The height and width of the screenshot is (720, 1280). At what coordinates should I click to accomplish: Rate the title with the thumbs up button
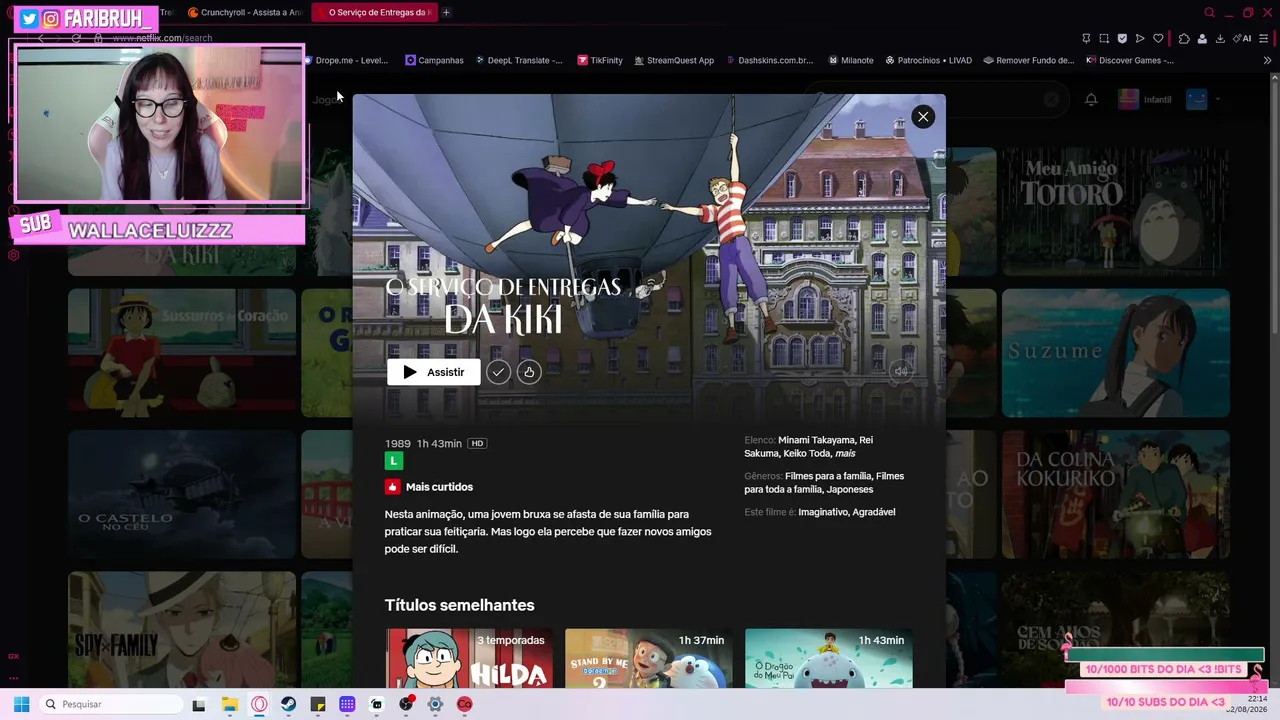coord(529,372)
